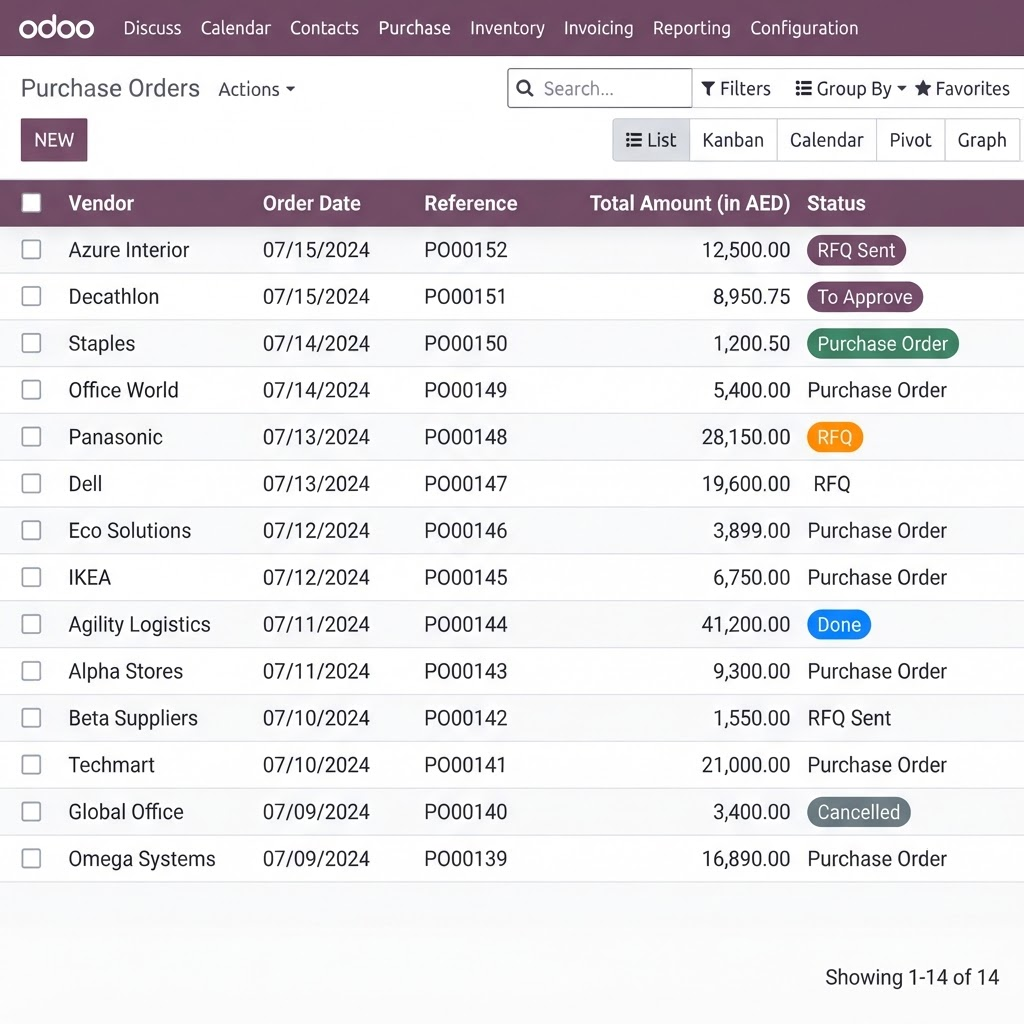Image resolution: width=1024 pixels, height=1024 pixels.
Task: Check the Panasonic row checkbox
Action: pyautogui.click(x=31, y=437)
